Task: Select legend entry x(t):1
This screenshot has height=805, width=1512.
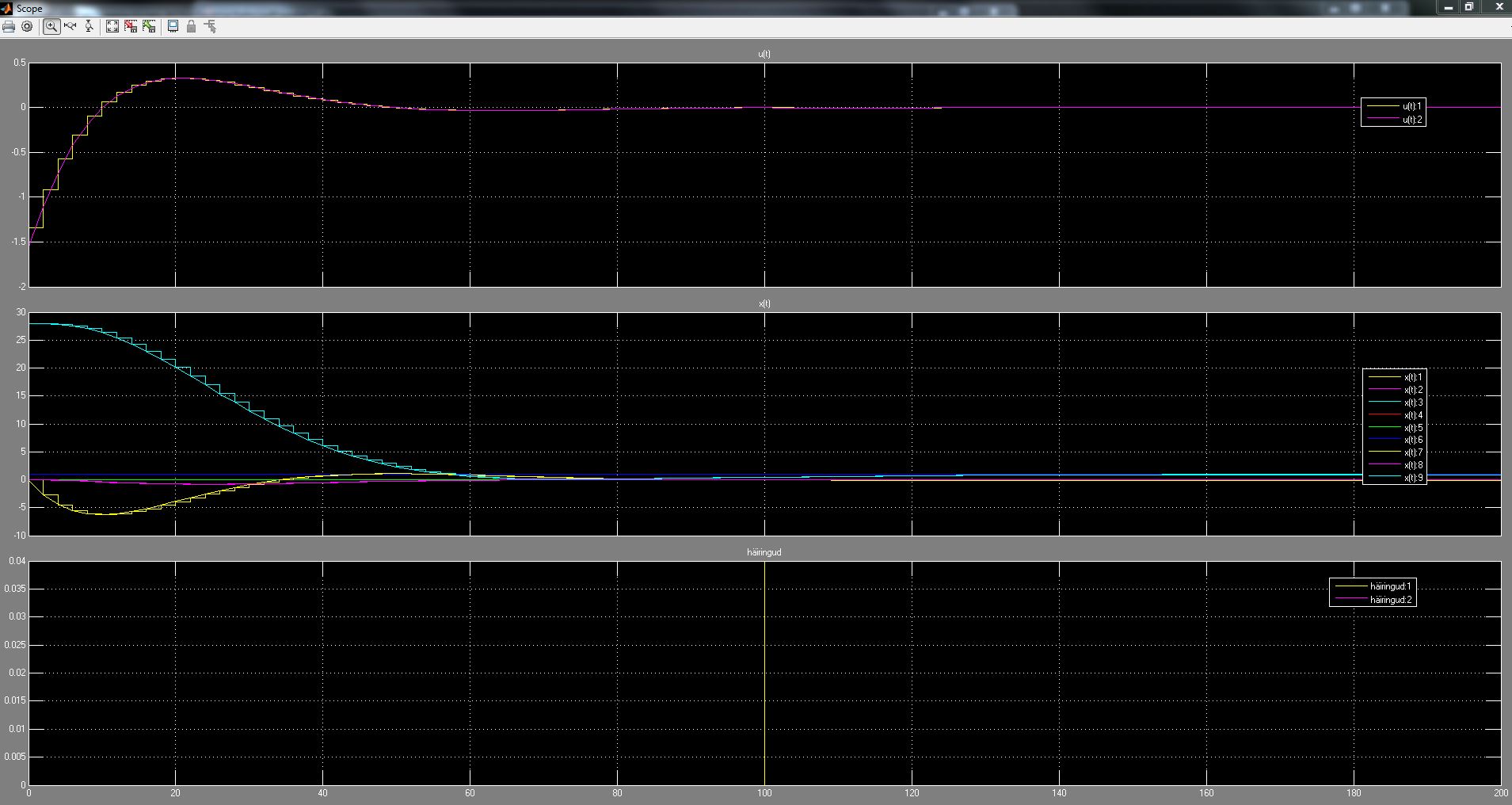Action: point(1395,377)
